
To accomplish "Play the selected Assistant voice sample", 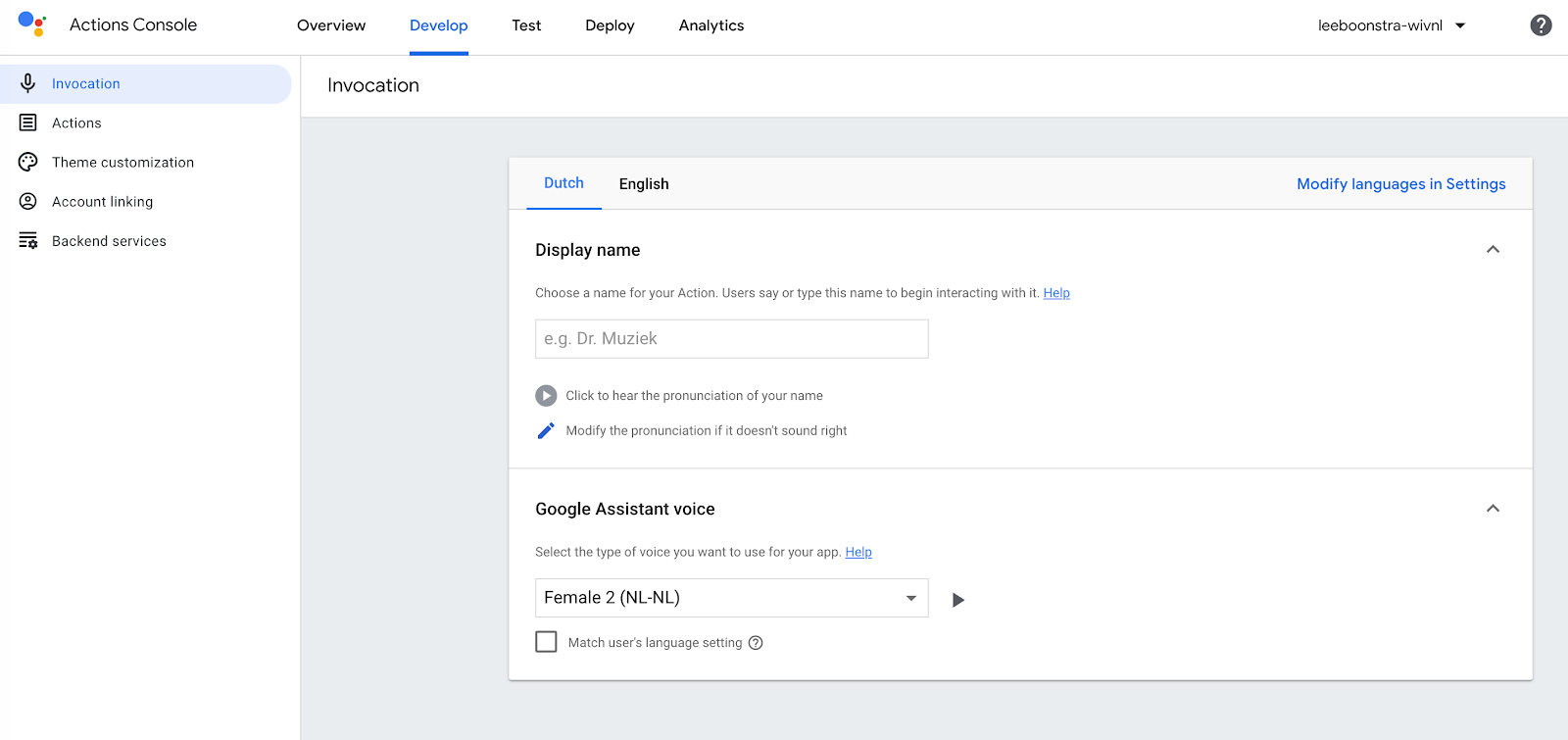I will (x=958, y=600).
